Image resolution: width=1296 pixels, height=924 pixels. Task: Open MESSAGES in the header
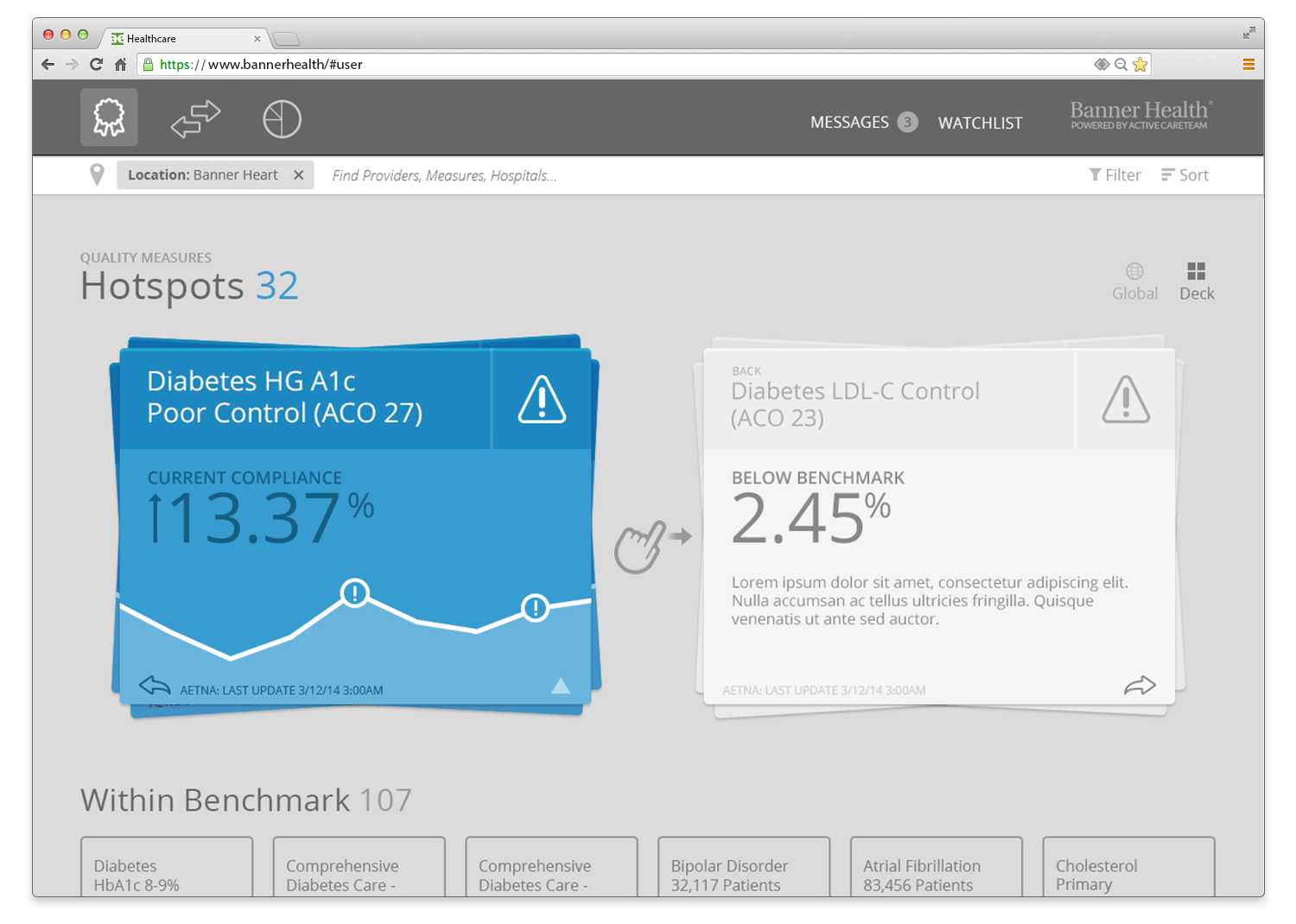point(849,123)
